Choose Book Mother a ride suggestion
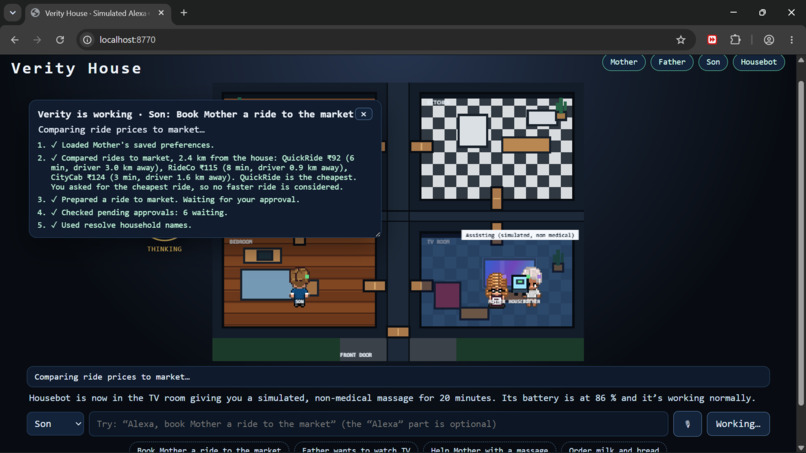This screenshot has width=806, height=453. tap(209, 448)
